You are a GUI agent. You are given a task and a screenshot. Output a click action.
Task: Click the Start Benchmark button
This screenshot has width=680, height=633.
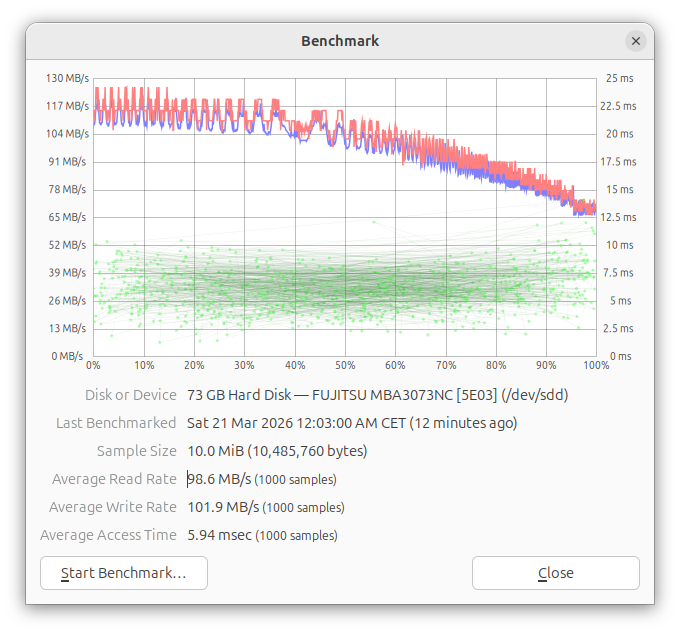point(124,573)
